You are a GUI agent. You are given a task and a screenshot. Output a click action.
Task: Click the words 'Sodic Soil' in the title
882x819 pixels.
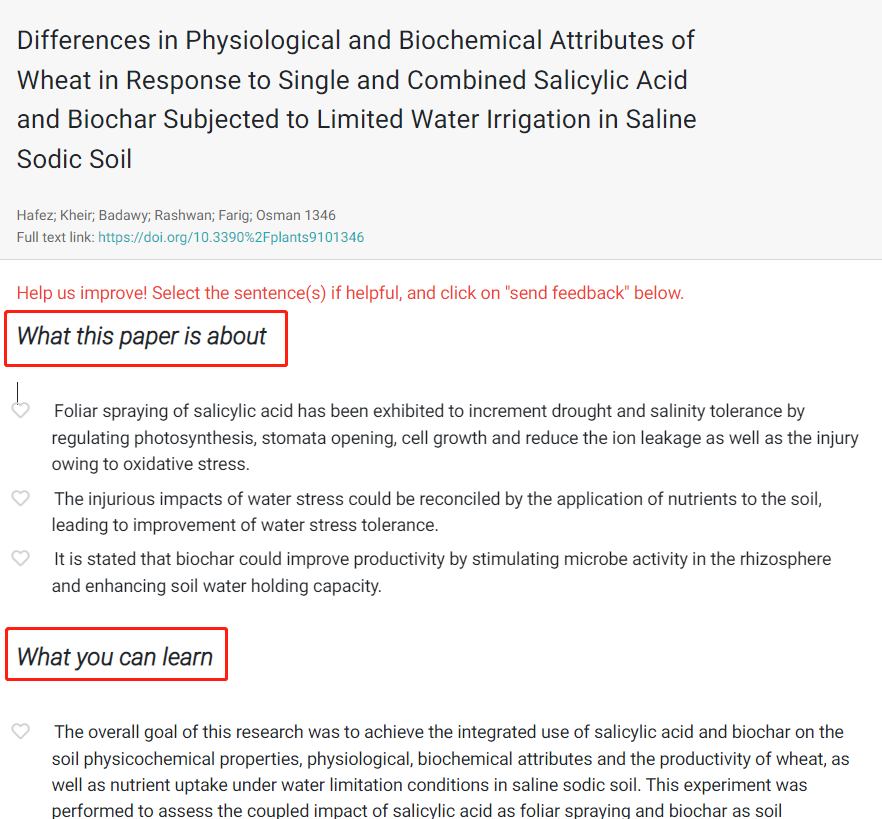click(x=74, y=159)
